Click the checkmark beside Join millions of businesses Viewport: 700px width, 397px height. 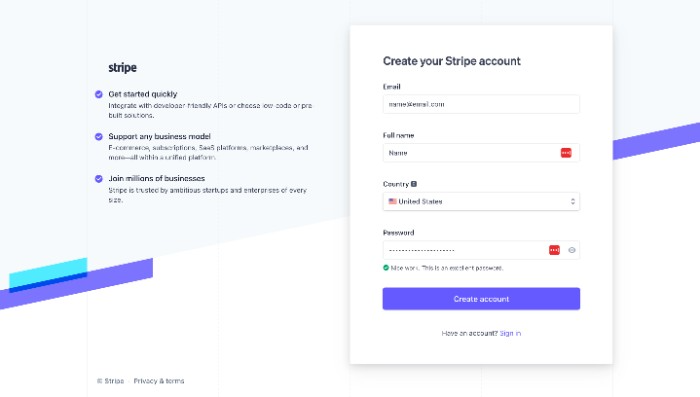tap(99, 179)
